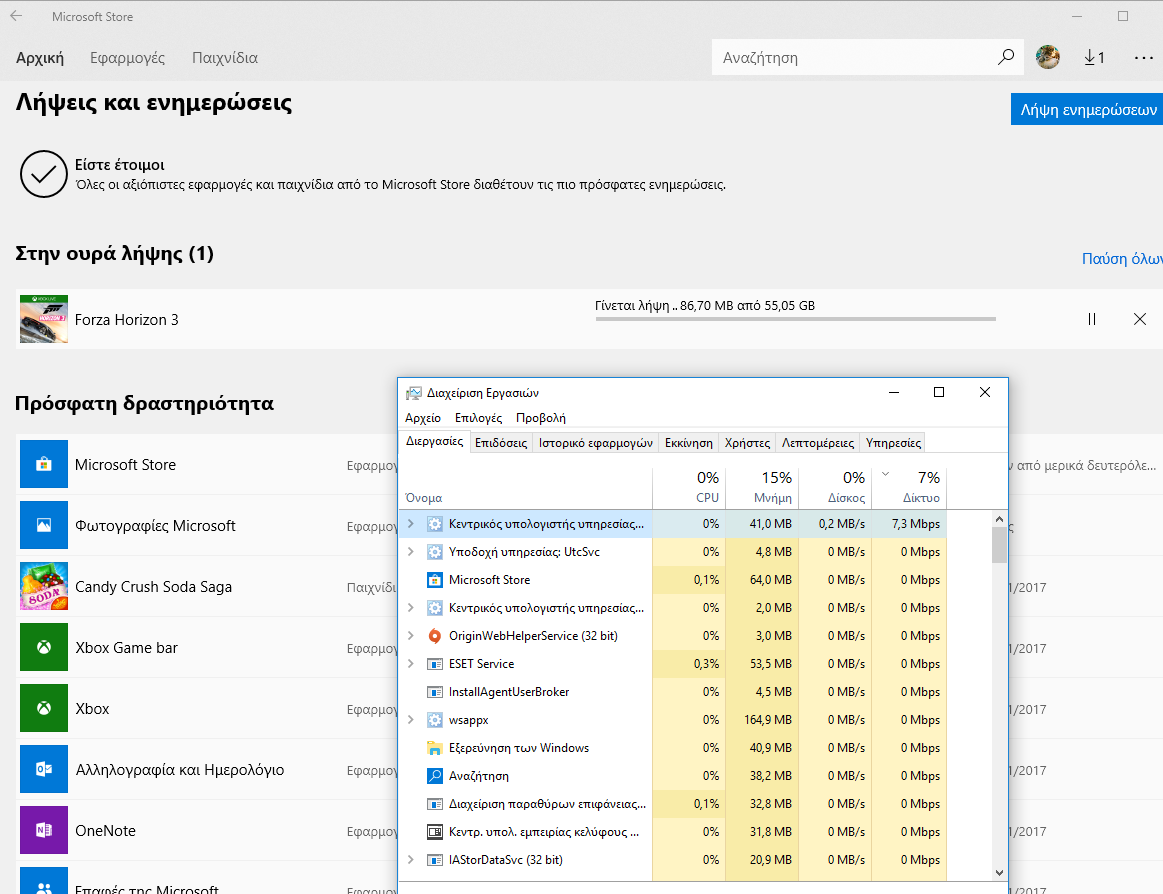Viewport: 1163px width, 894px height.
Task: Open the Store three-dots more menu
Action: (1144, 58)
